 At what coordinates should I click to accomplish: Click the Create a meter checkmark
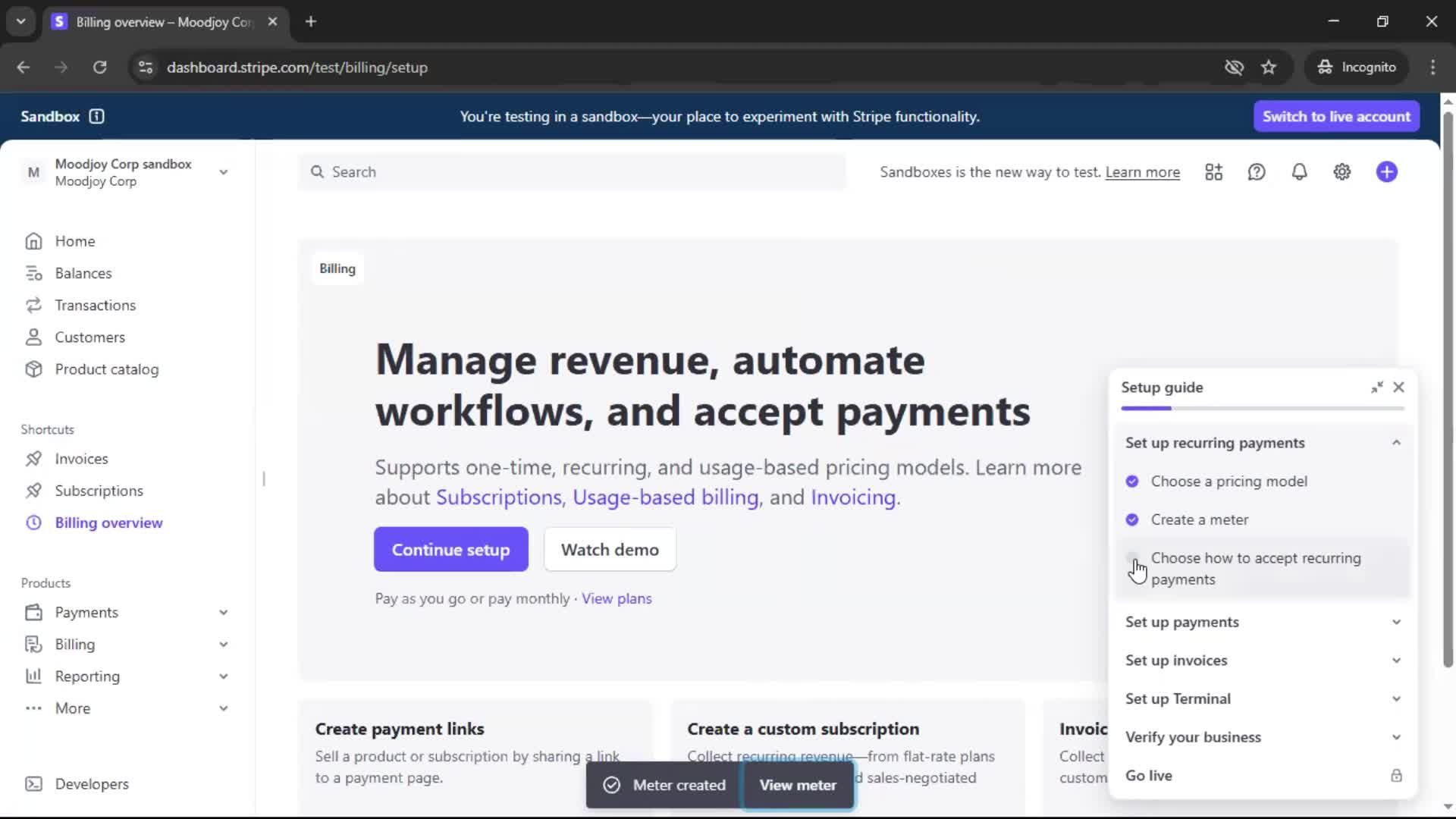point(1132,520)
